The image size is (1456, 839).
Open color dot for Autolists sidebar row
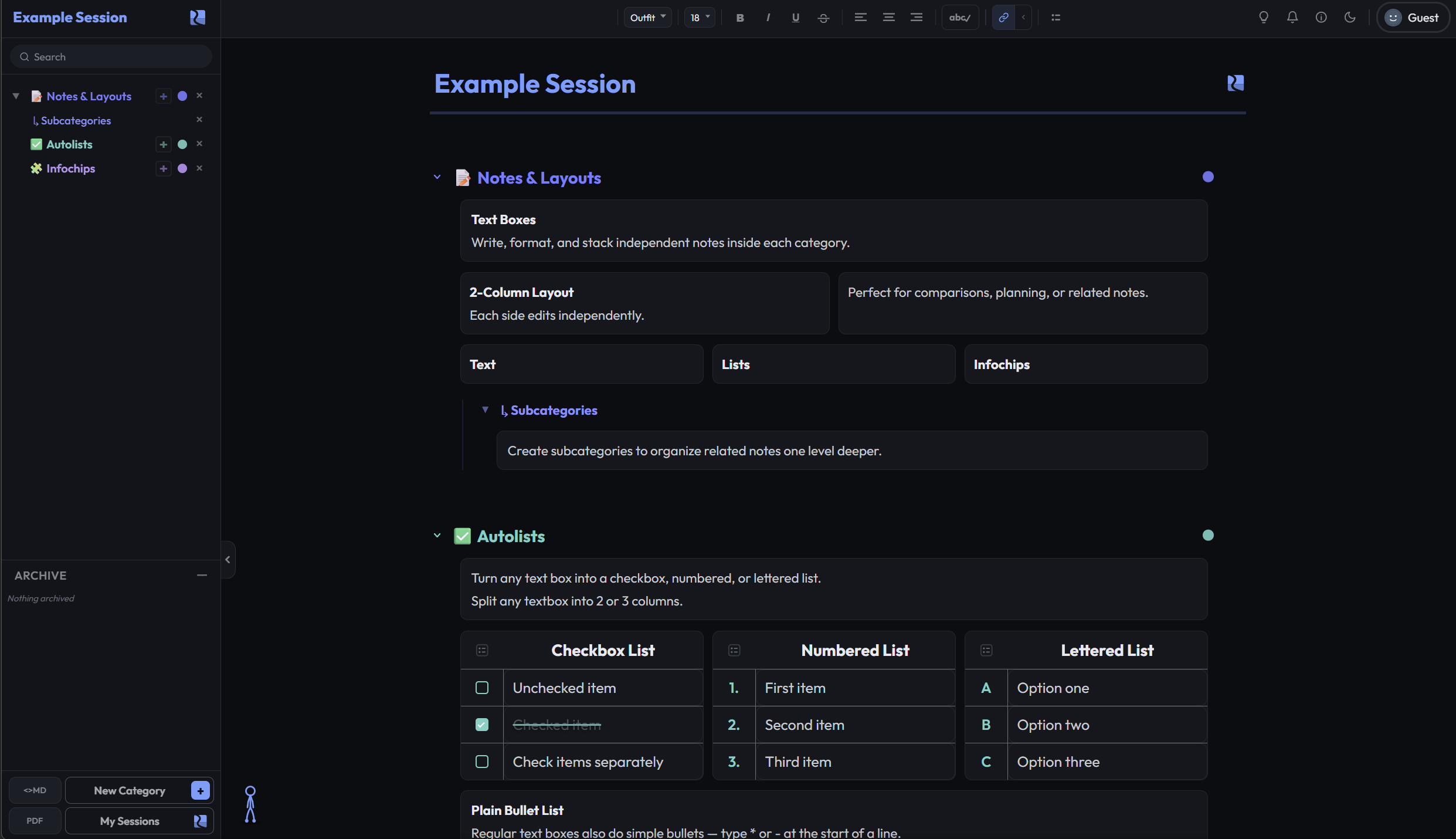[x=182, y=144]
